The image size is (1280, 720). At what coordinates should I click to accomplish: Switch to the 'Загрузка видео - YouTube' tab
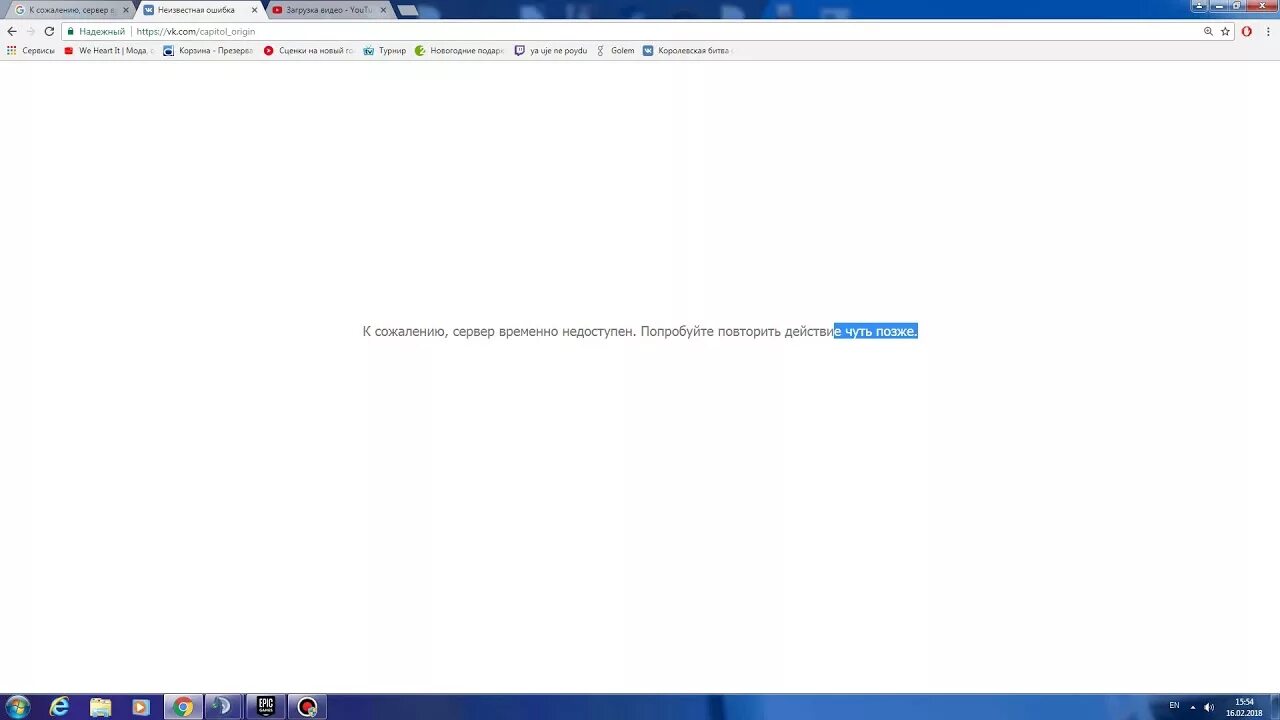coord(328,10)
